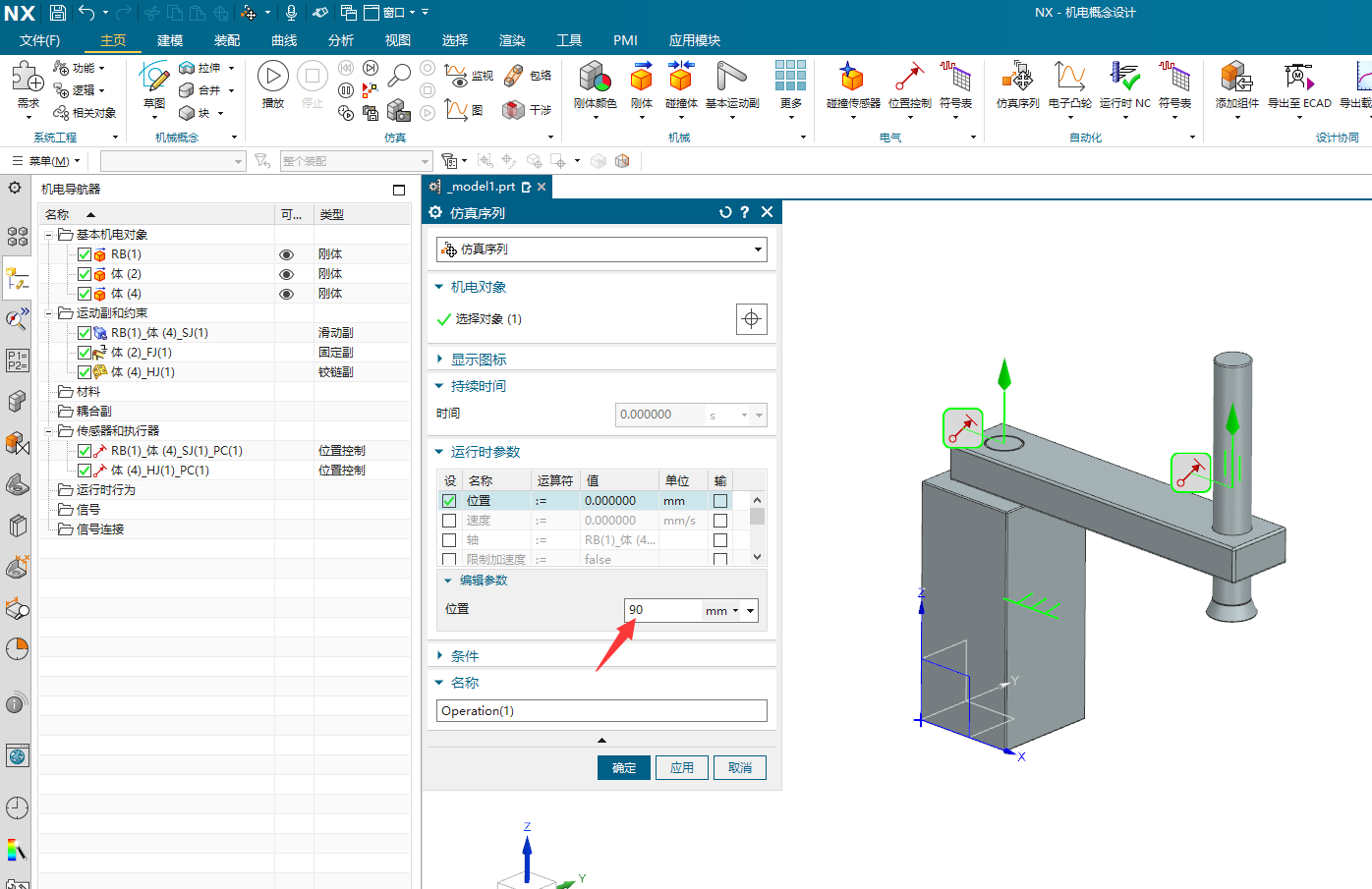Open the clock history sidebar icon

click(17, 807)
